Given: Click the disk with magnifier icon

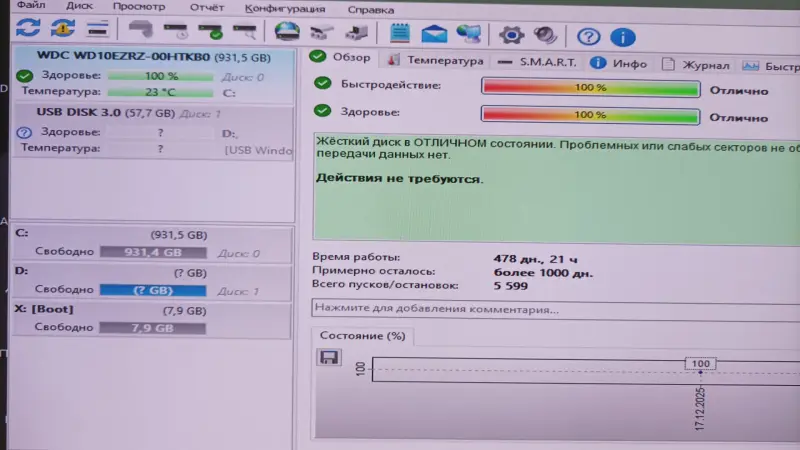Looking at the screenshot, I should pyautogui.click(x=245, y=32).
